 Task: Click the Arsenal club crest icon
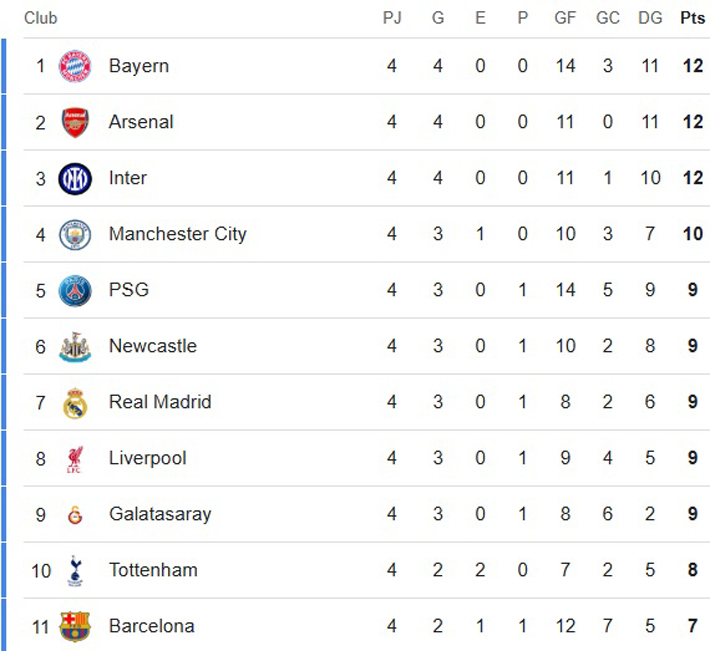(x=75, y=122)
